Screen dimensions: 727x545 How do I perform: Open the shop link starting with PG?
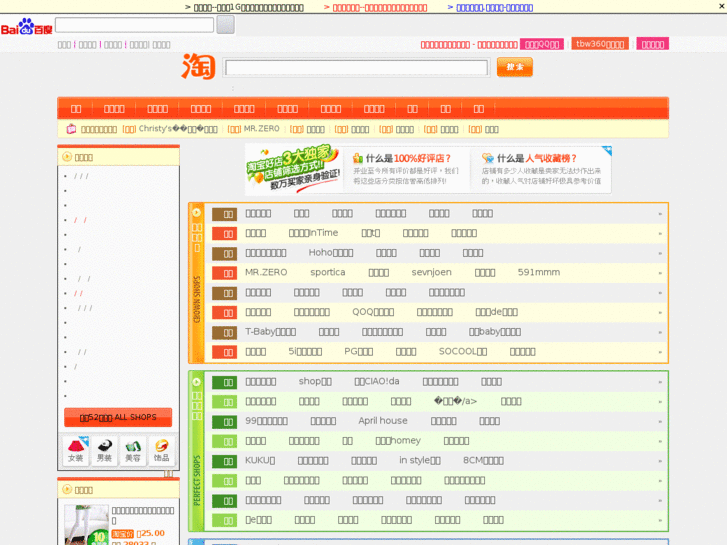pos(359,352)
